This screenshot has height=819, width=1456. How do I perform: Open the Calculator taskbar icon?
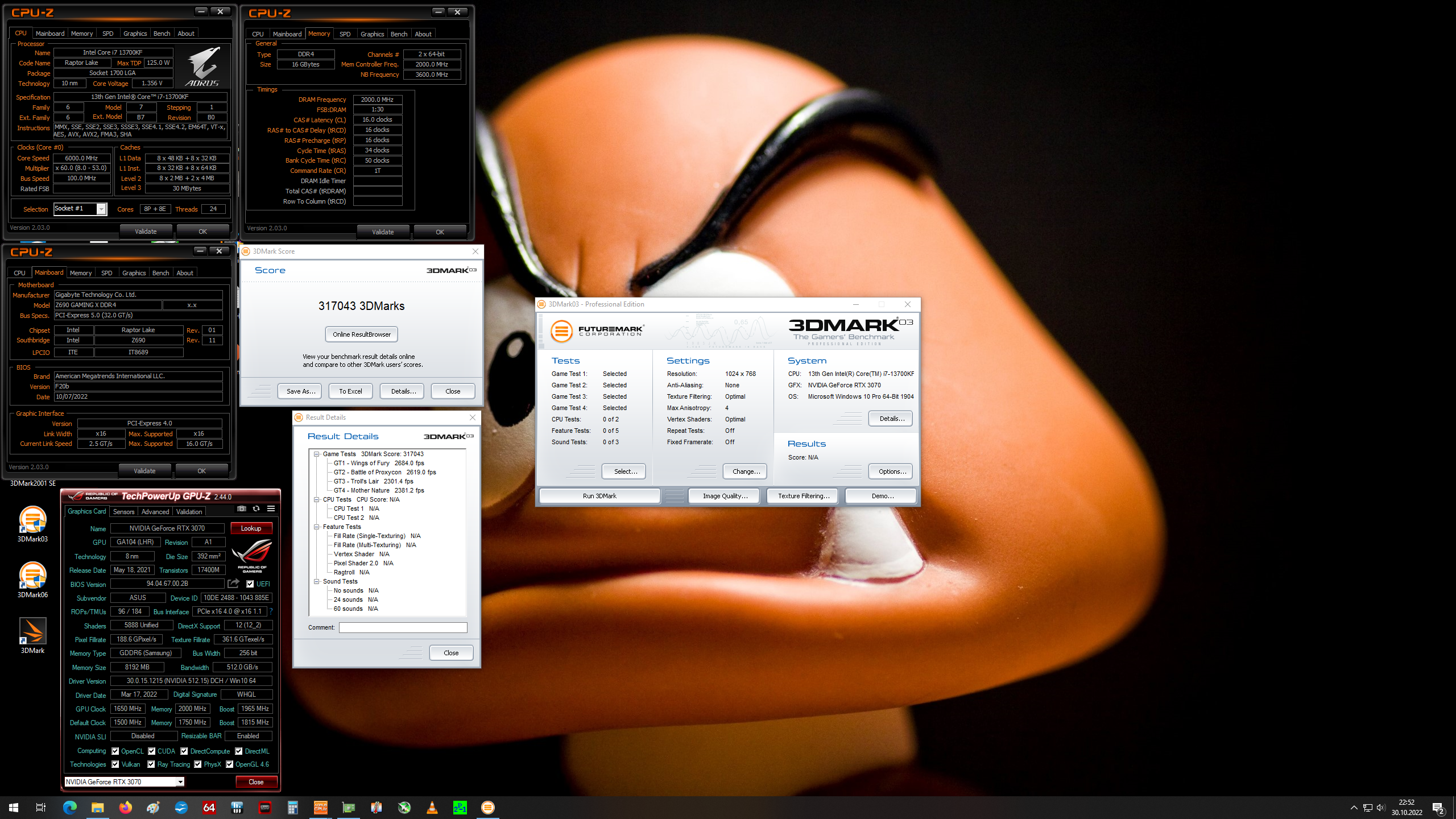(292, 808)
